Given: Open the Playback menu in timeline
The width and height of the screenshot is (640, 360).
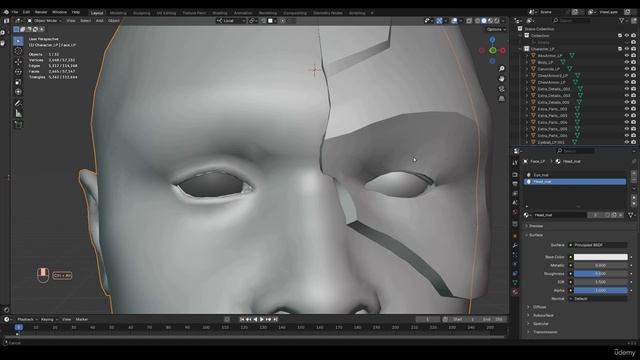Looking at the screenshot, I should pyautogui.click(x=27, y=320).
